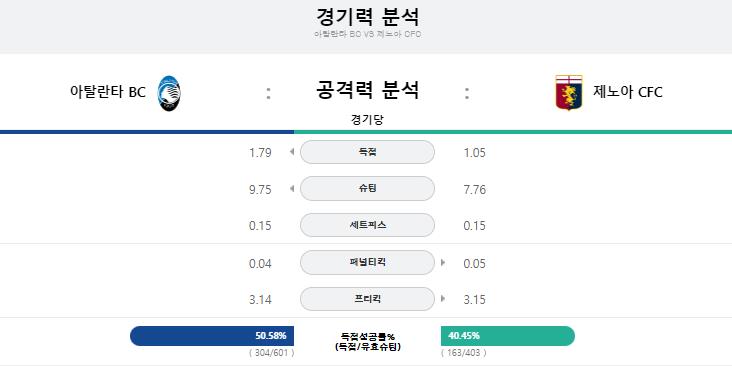Select the 프리킥 stat pill
Image resolution: width=732 pixels, height=366 pixels.
coord(367,299)
